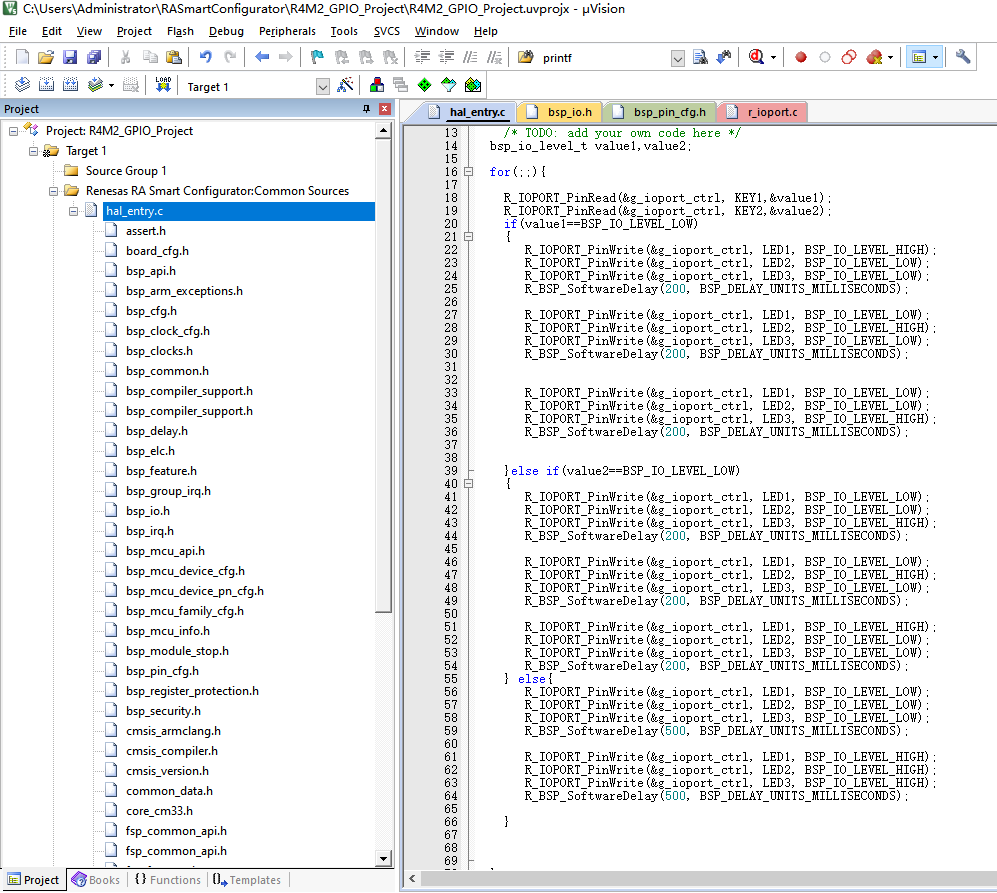The height and width of the screenshot is (893, 997).
Task: Open the printf search text dropdown
Action: [678, 59]
